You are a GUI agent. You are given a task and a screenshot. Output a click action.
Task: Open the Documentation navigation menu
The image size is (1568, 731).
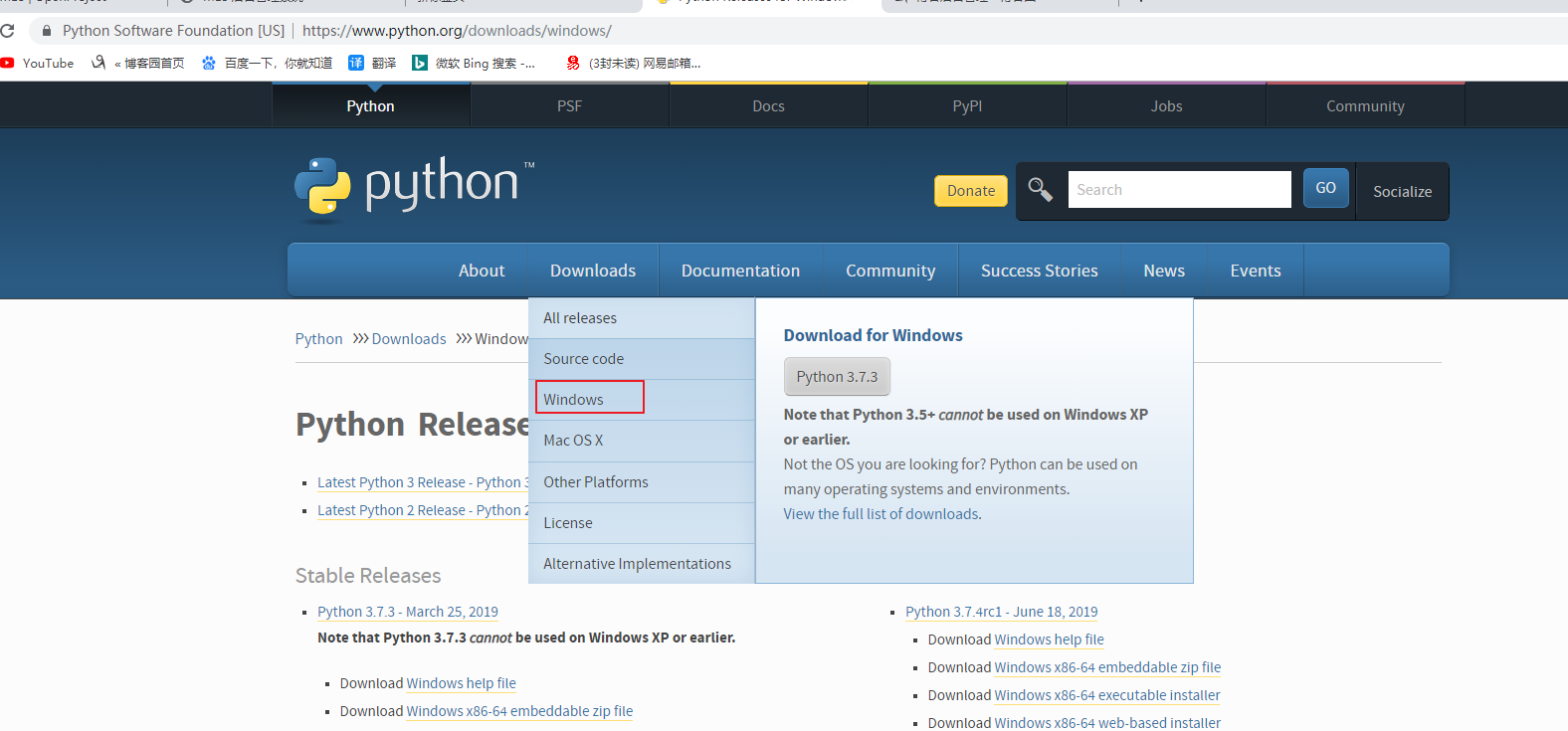pos(741,271)
